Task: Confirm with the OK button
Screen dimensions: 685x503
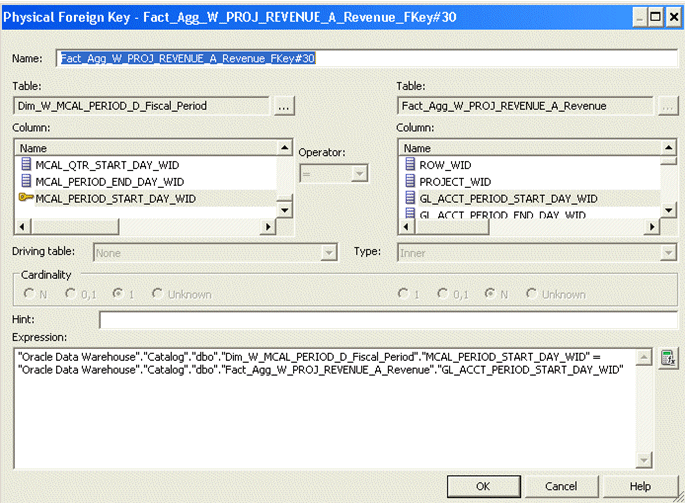Action: click(x=483, y=486)
